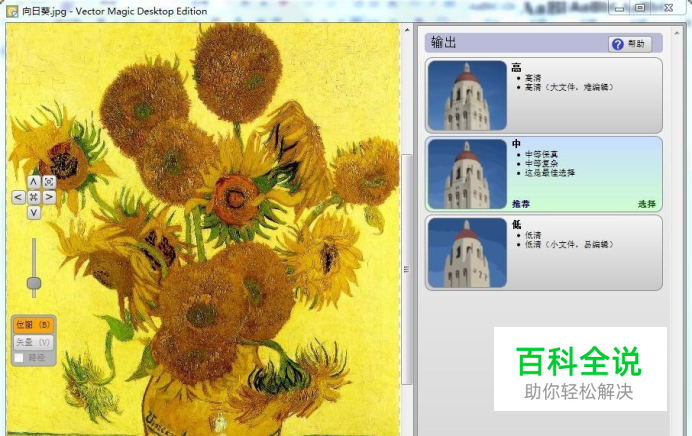Switch the preview to vector view (V)
692x436 pixels.
33,342
